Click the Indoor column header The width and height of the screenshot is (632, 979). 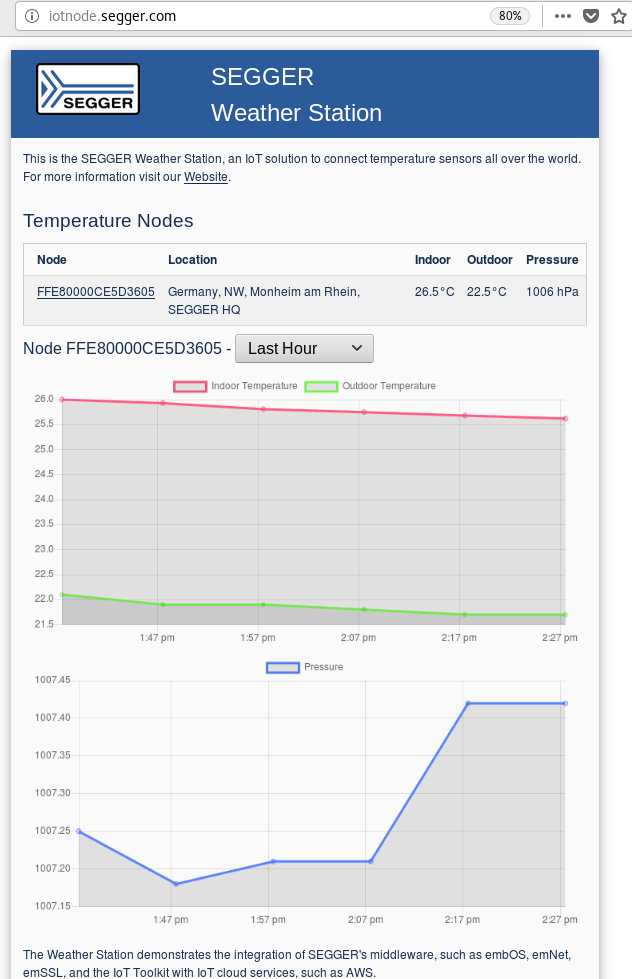[432, 260]
